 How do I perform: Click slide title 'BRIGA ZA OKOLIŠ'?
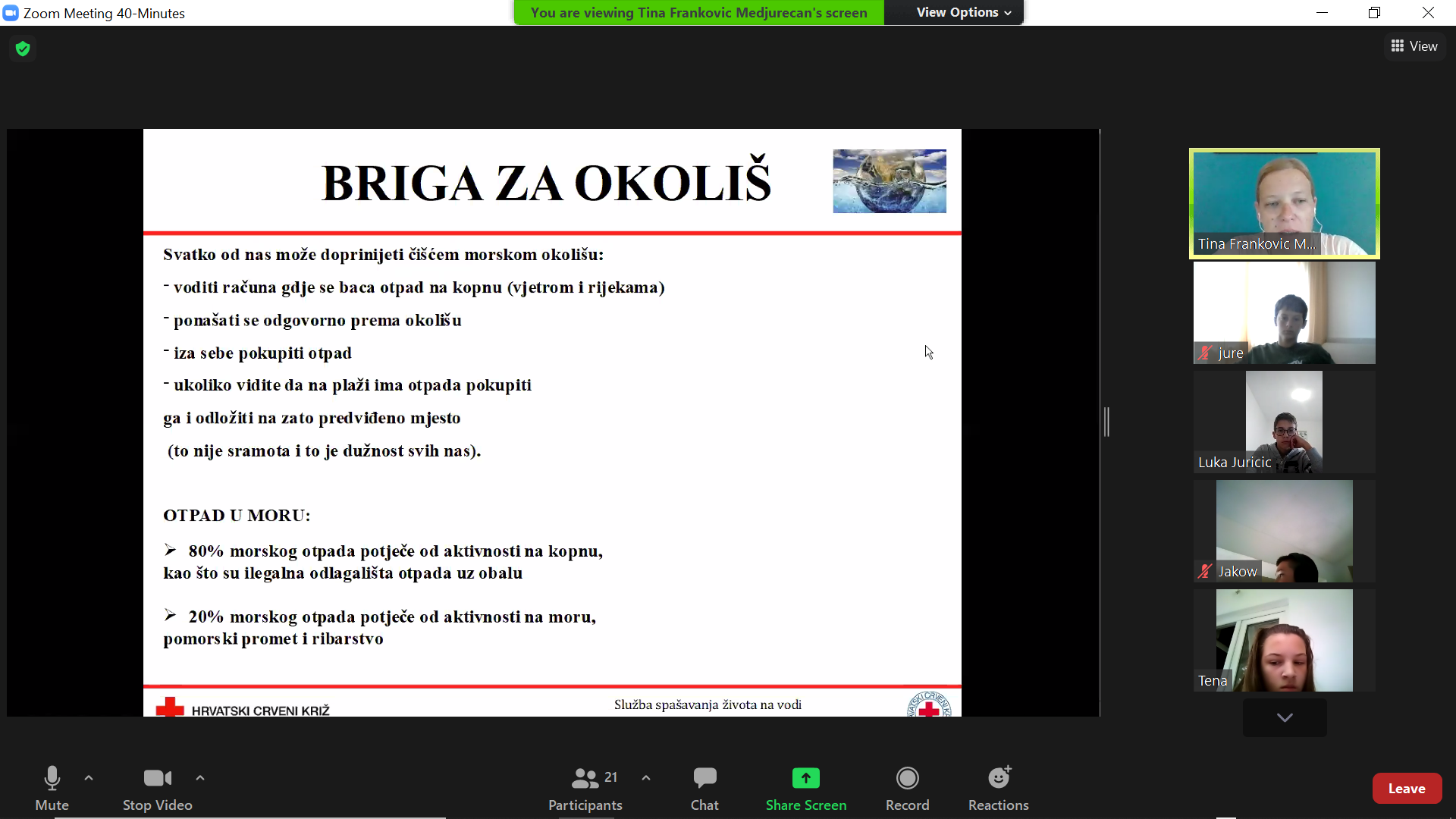(547, 182)
